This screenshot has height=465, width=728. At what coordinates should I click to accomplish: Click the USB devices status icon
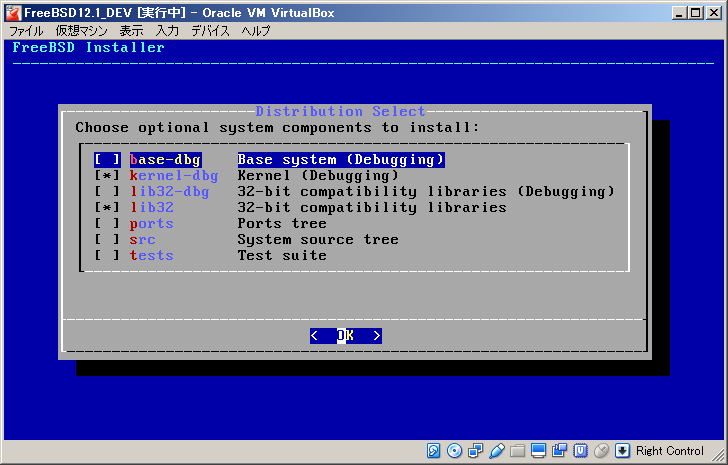click(496, 451)
